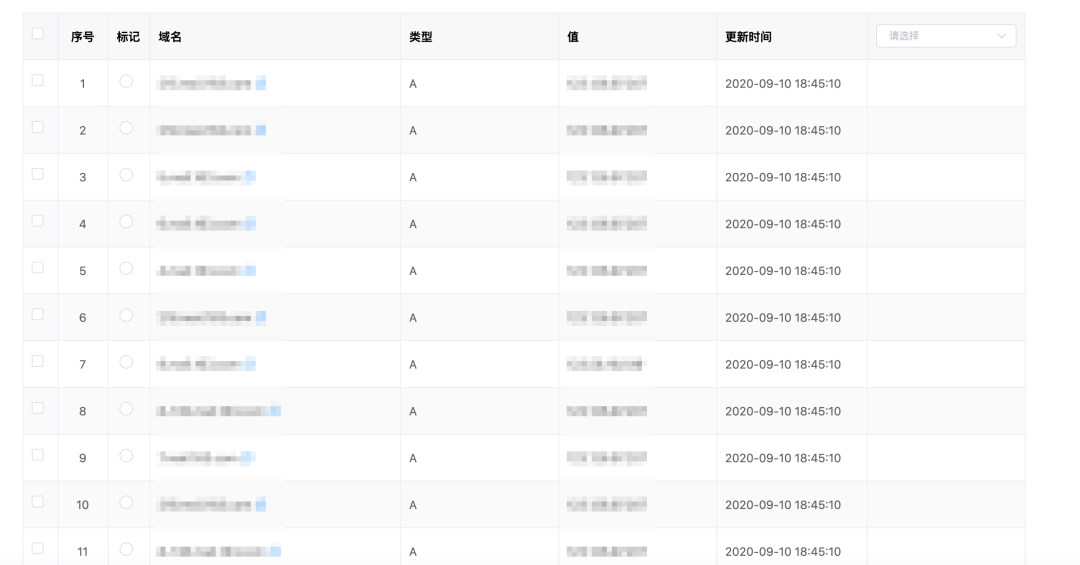Viewport: 1080px width, 565px height.
Task: Tick the select-all checkbox in table header
Action: click(38, 34)
